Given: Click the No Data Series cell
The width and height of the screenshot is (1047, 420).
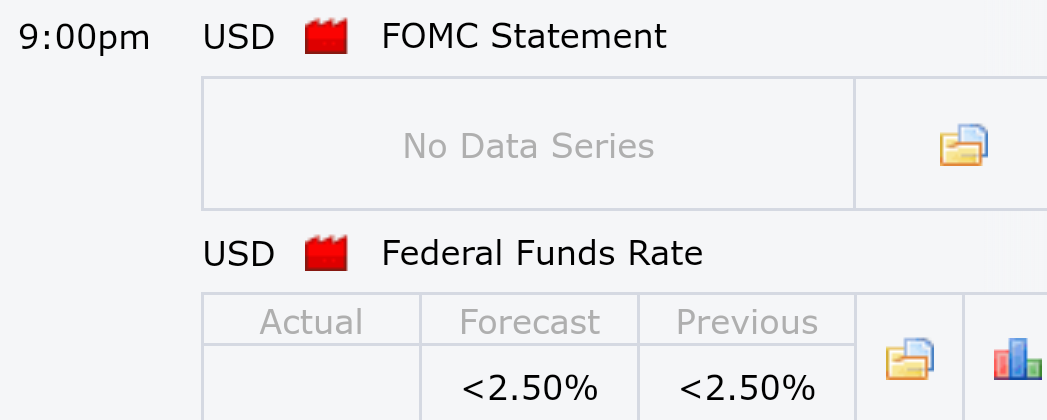Looking at the screenshot, I should (528, 144).
